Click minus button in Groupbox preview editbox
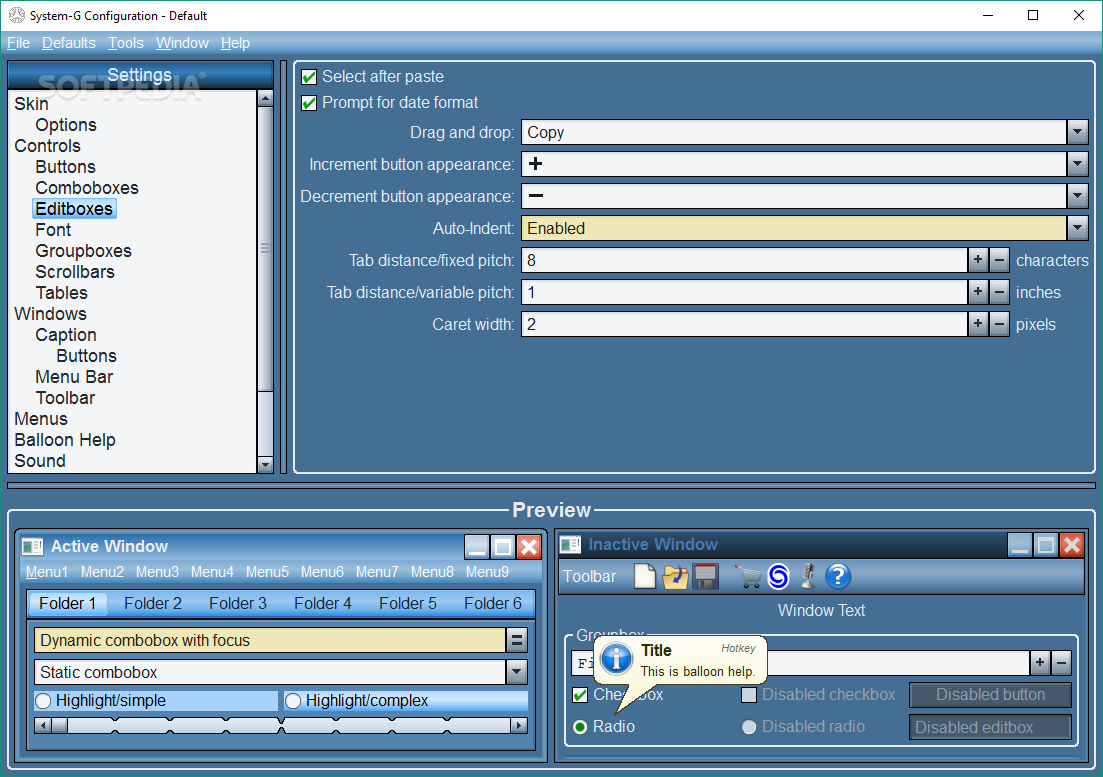This screenshot has height=777, width=1103. (1061, 662)
